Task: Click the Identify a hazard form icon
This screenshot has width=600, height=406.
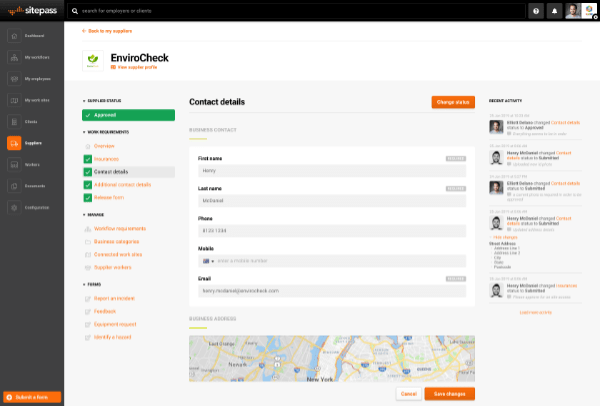Action: click(88, 338)
